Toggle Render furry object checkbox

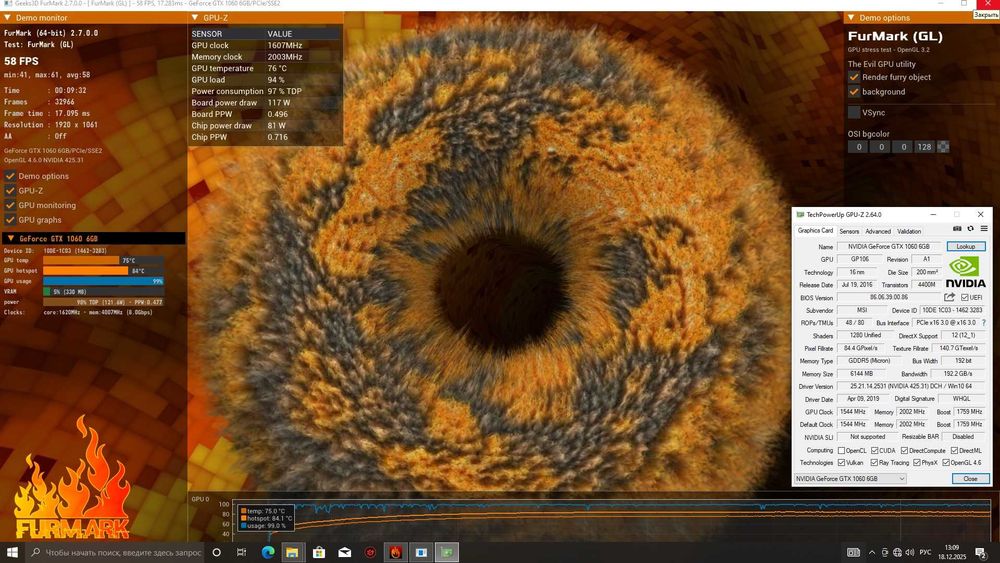(x=854, y=77)
